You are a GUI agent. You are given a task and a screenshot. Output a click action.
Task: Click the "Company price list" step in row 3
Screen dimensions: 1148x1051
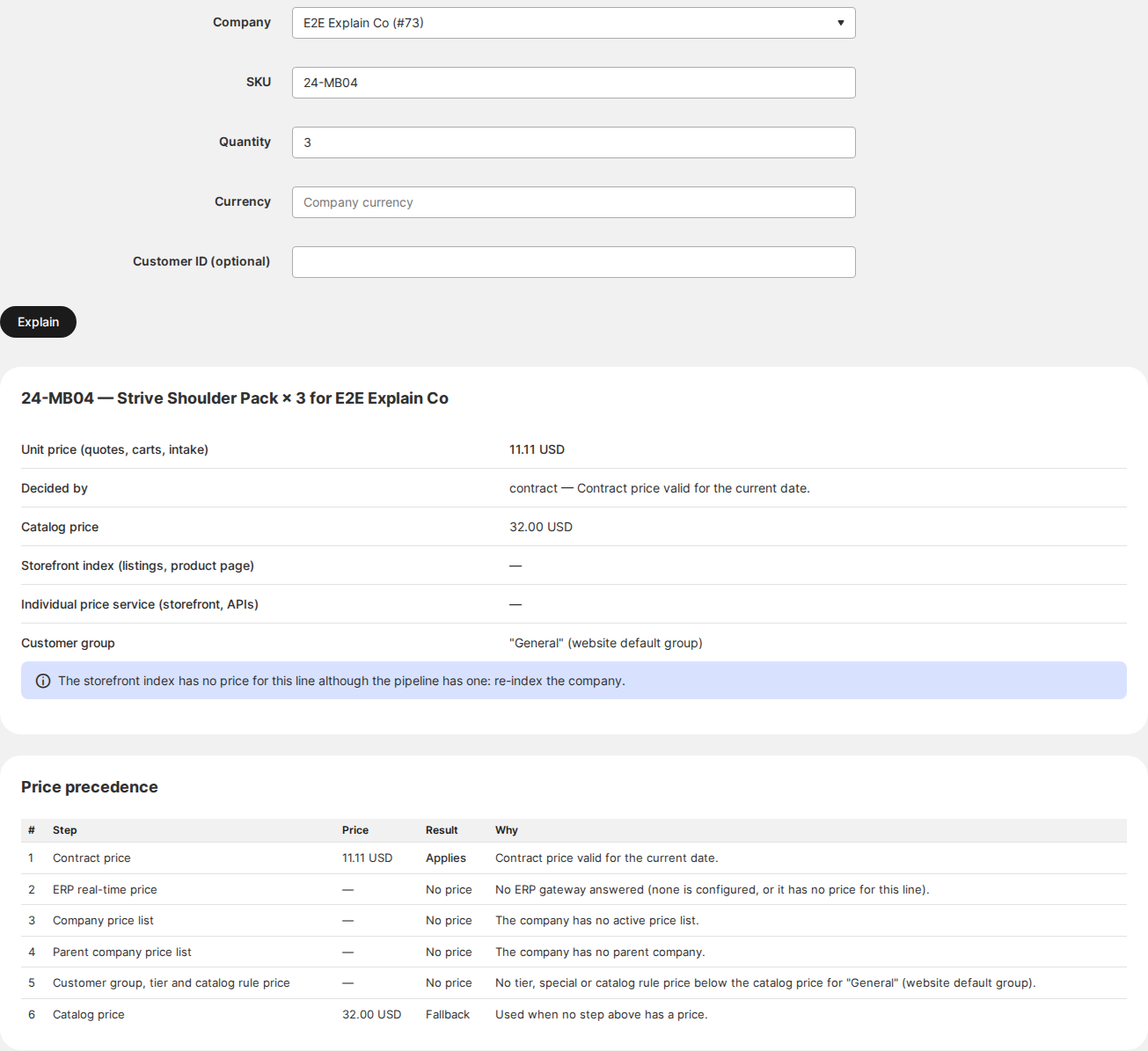tap(103, 921)
